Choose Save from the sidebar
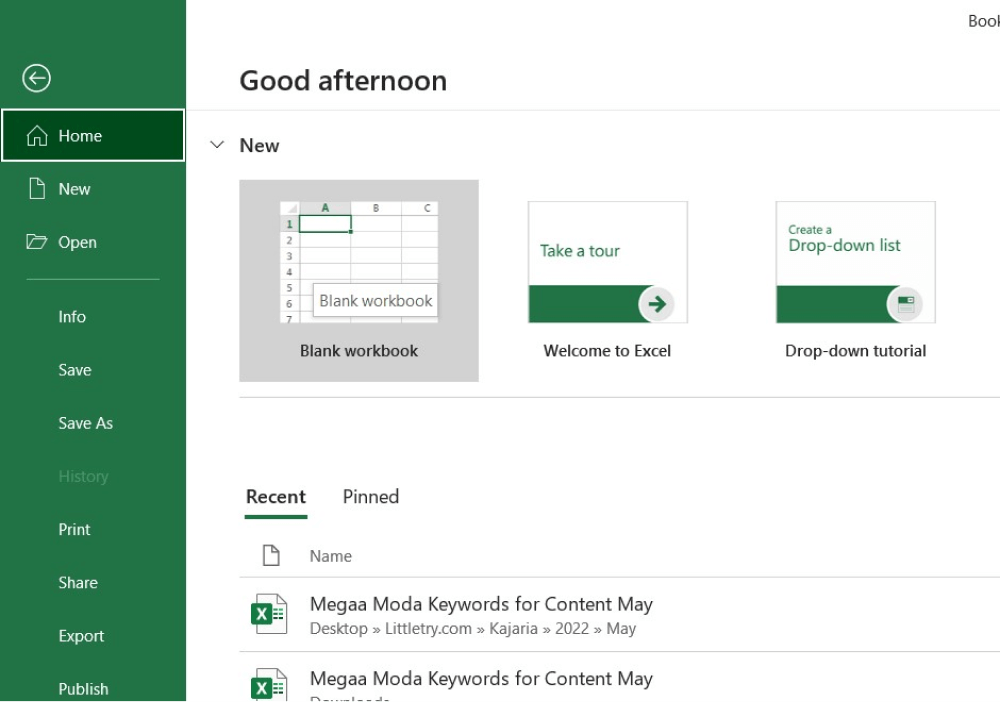The height and width of the screenshot is (702, 1000). (93, 370)
